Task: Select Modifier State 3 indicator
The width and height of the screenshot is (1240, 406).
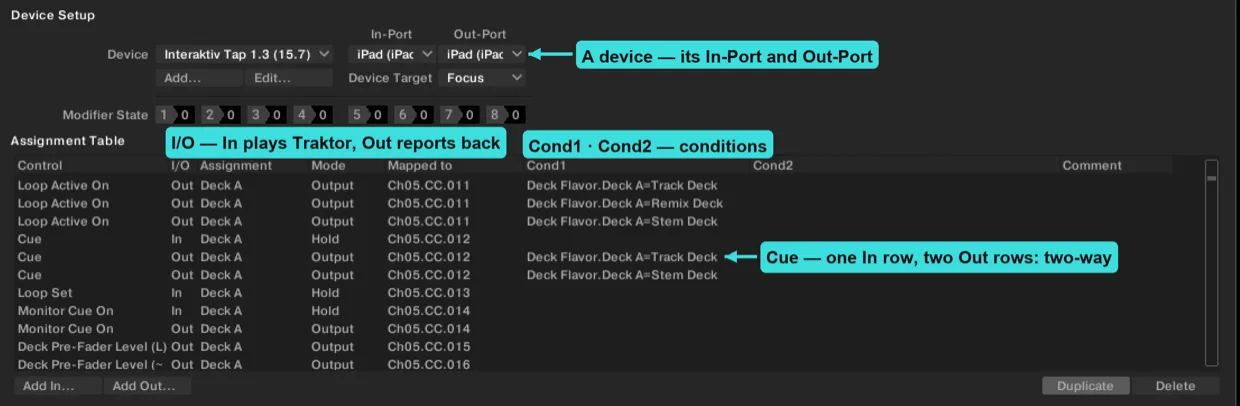Action: pos(267,115)
